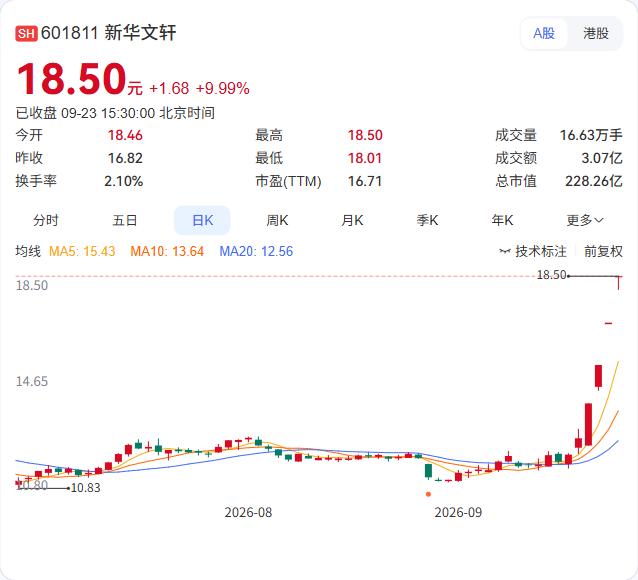Click stock name 601811 新华文轩

coord(109,33)
